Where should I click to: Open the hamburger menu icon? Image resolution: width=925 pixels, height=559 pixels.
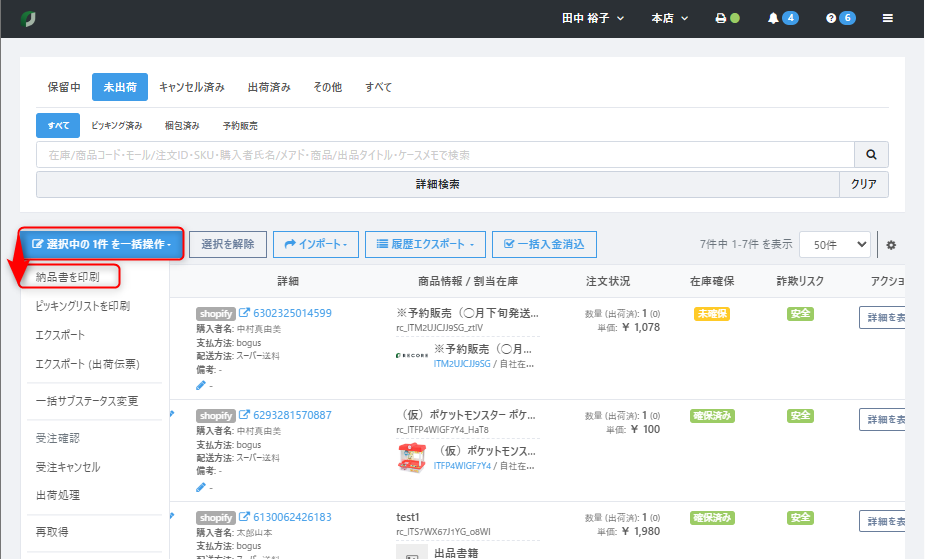[888, 18]
